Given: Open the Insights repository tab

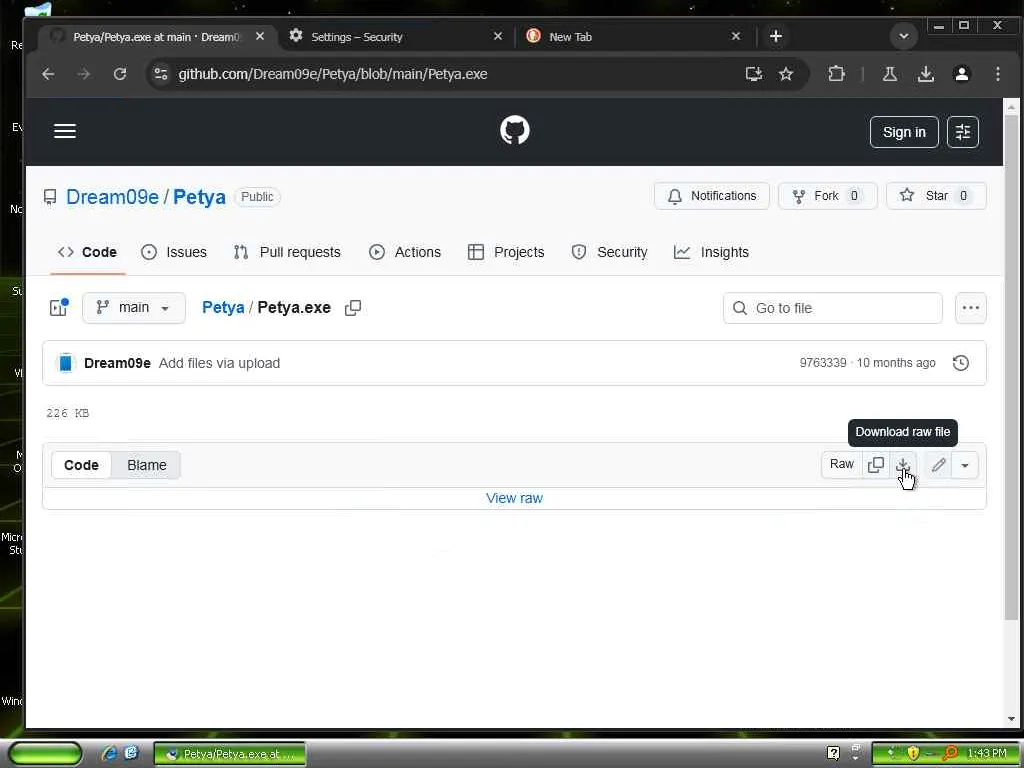Looking at the screenshot, I should click(x=711, y=252).
